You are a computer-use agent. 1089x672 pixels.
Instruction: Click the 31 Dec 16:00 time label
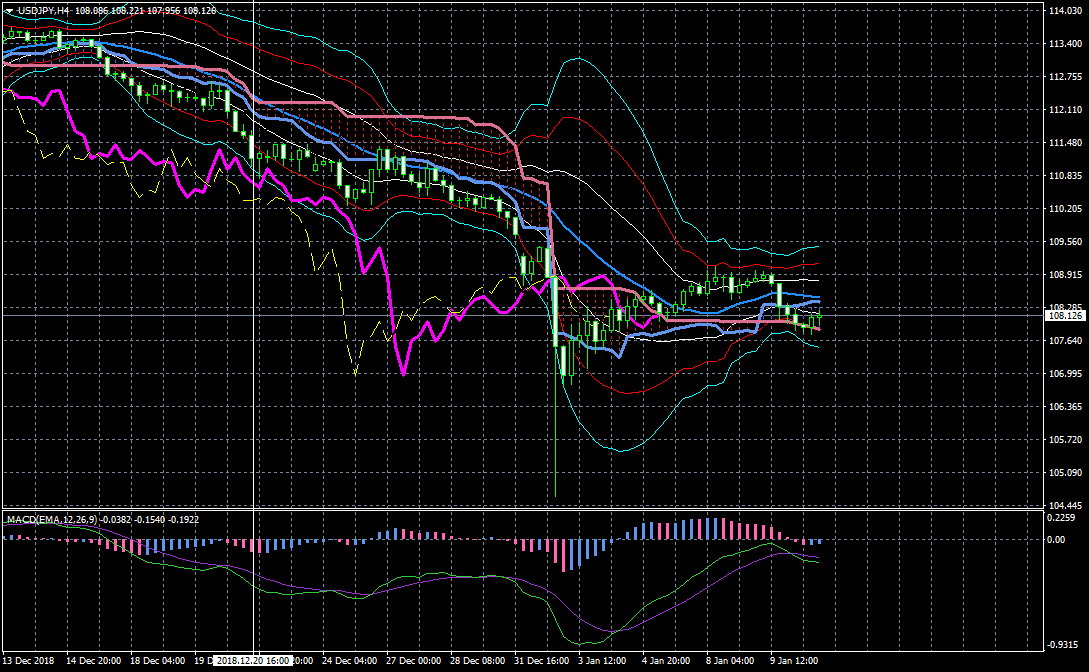click(541, 661)
